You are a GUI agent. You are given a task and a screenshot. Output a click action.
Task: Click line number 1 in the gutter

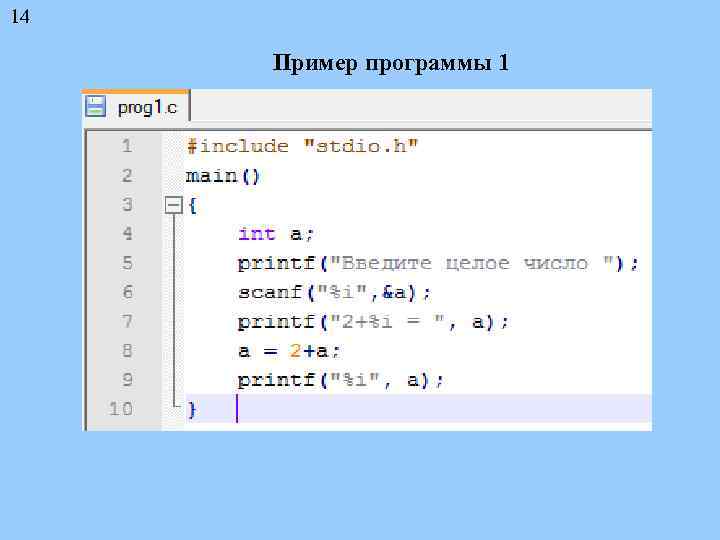[127, 146]
